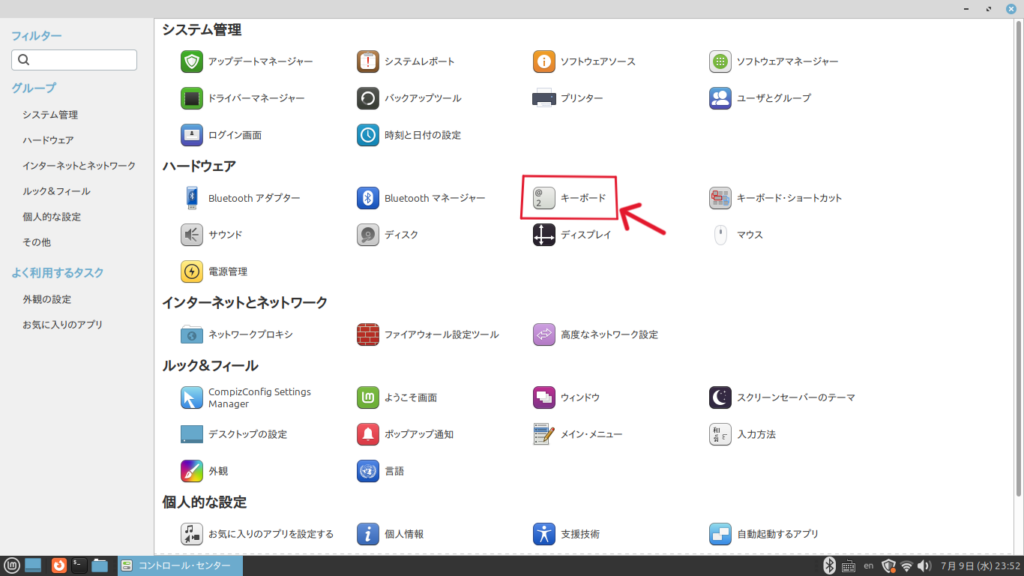Launch Firefox from the taskbar

pyautogui.click(x=59, y=566)
